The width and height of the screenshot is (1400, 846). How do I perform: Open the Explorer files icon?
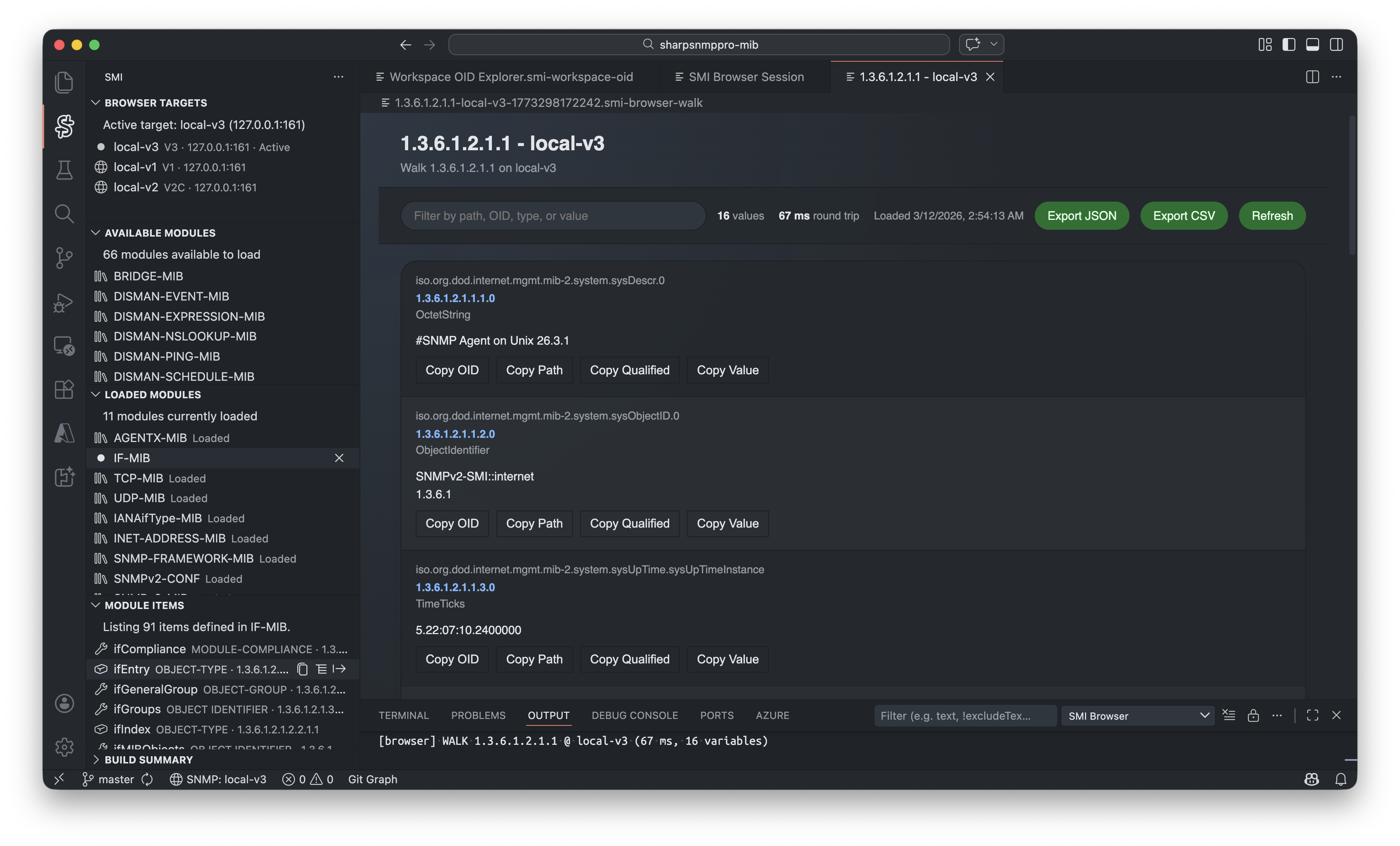pyautogui.click(x=64, y=83)
